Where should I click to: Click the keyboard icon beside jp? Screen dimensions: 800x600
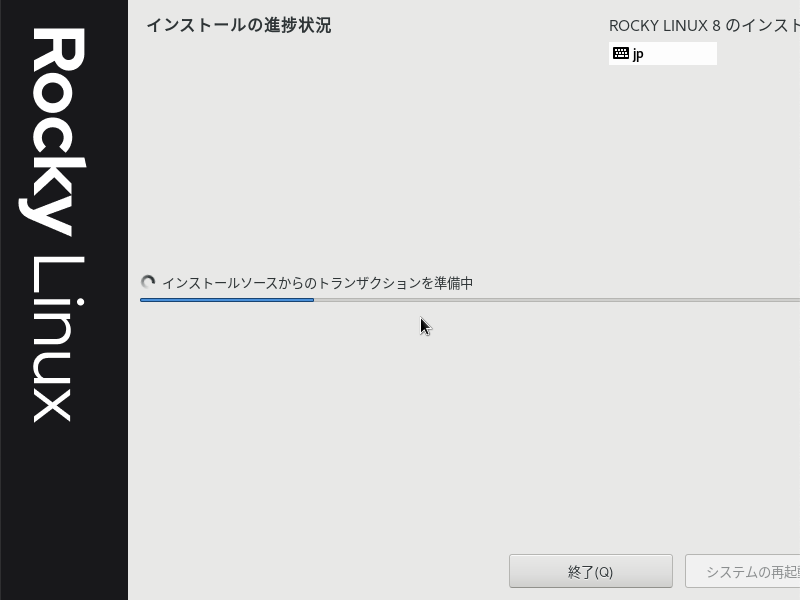point(620,53)
